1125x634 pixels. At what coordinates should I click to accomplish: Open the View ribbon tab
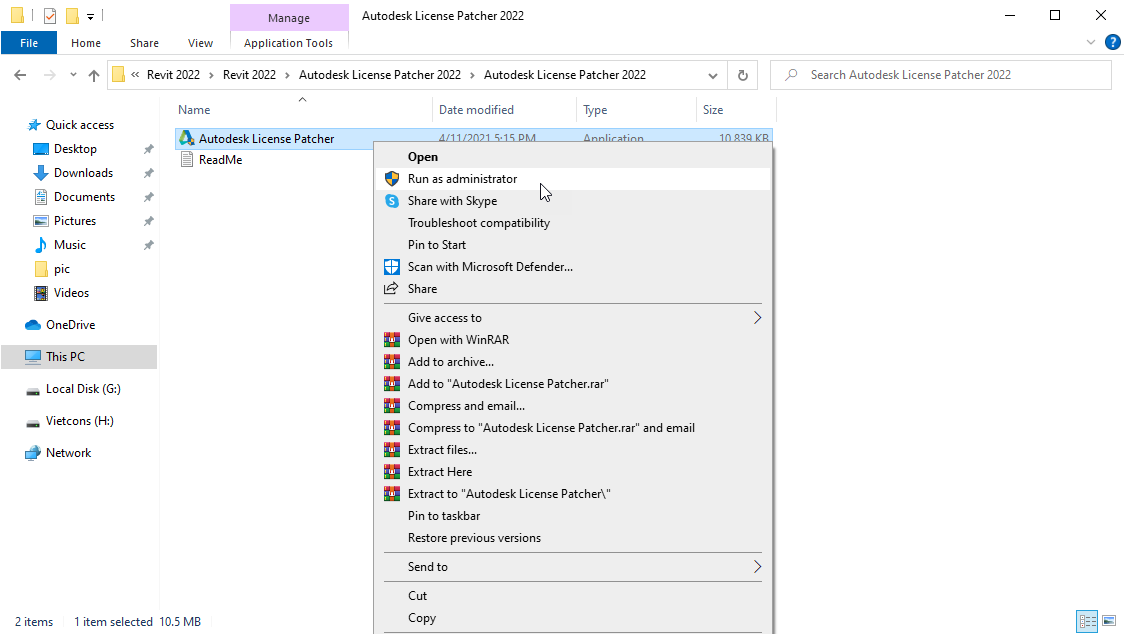tap(200, 43)
